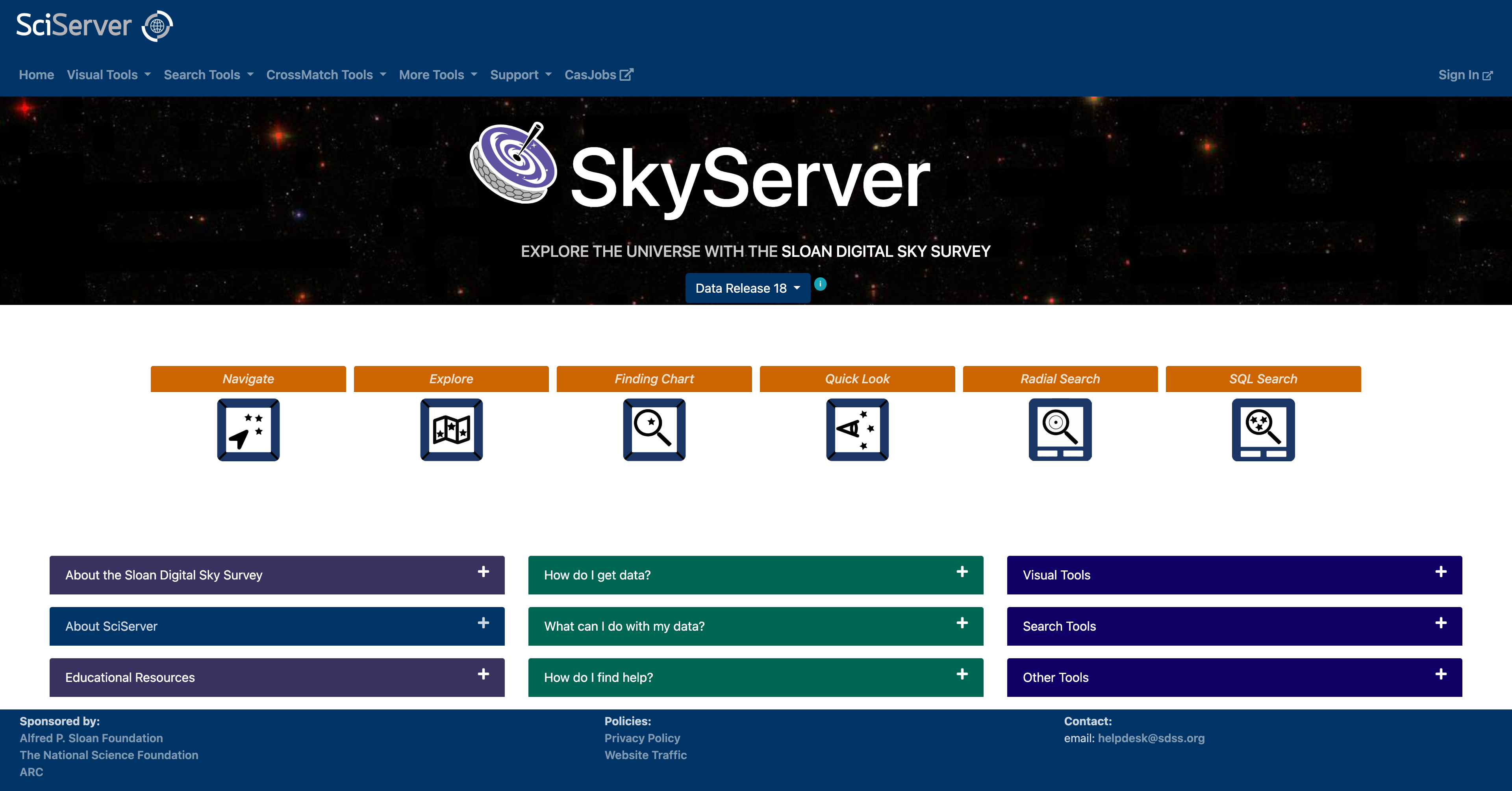Screen dimensions: 1512x791
Task: Expand About the Sloan Digital Sky Survey
Action: click(x=277, y=575)
